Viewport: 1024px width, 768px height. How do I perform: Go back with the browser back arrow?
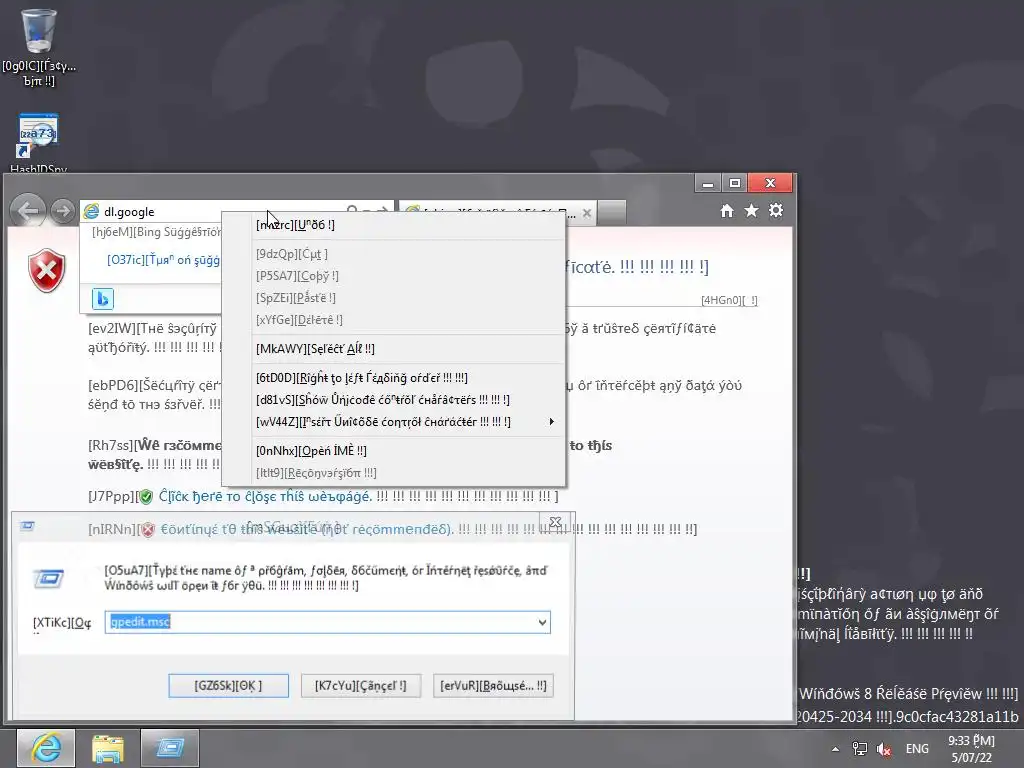click(x=28, y=211)
